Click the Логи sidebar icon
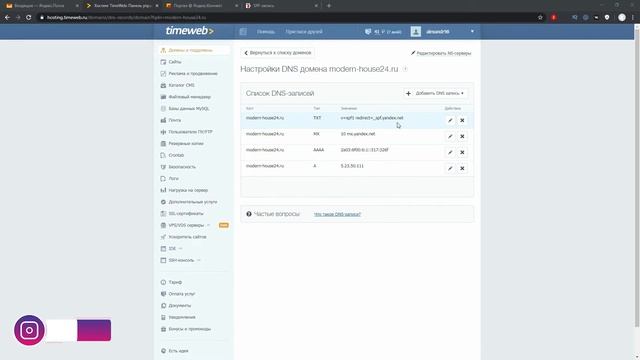This screenshot has width=640, height=360. 163,178
